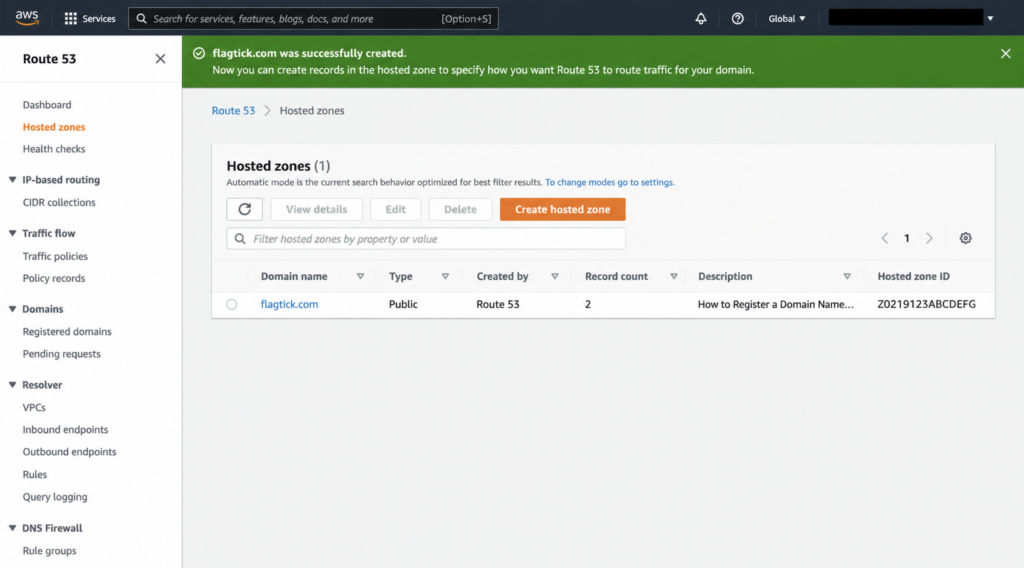The width and height of the screenshot is (1024, 568).
Task: Open the help question mark icon
Action: click(737, 18)
